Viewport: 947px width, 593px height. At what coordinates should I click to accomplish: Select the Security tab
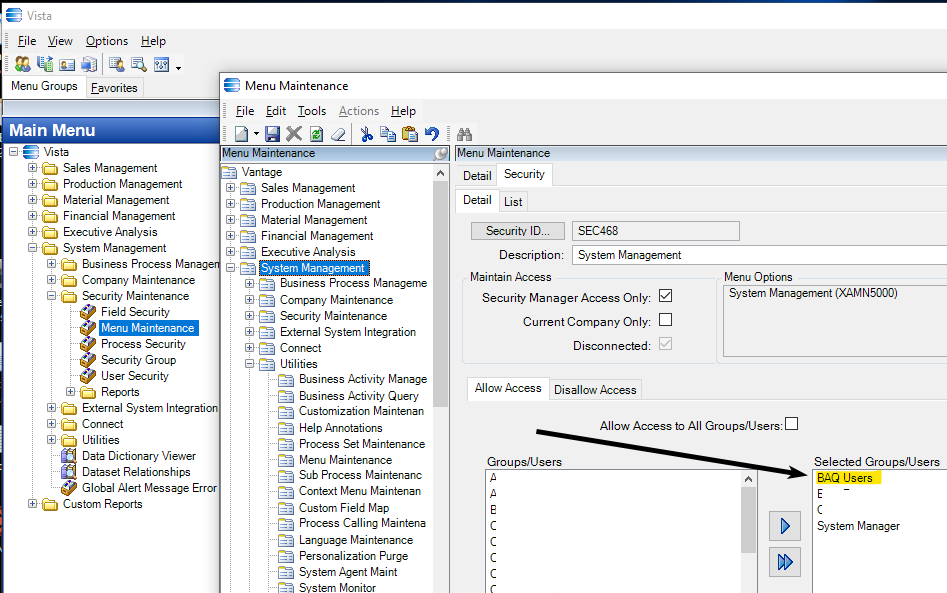524,175
